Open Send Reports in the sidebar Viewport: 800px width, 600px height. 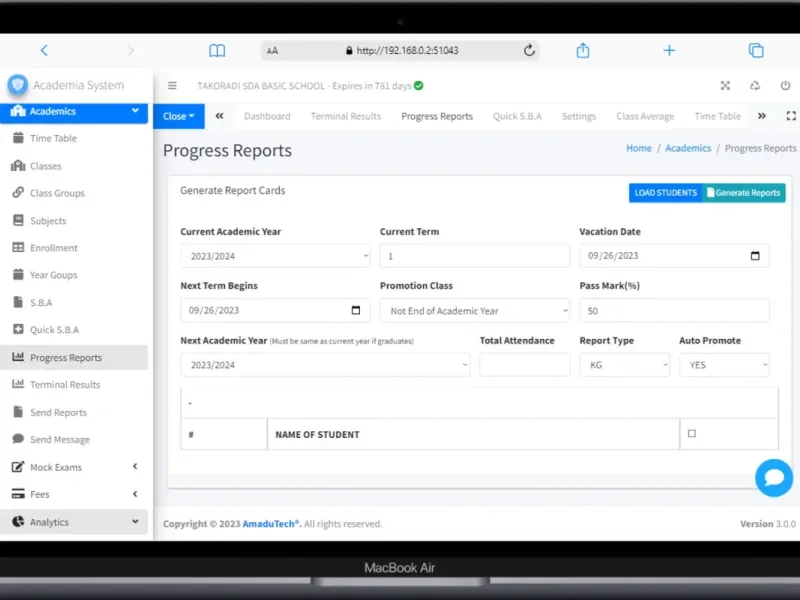[74, 412]
